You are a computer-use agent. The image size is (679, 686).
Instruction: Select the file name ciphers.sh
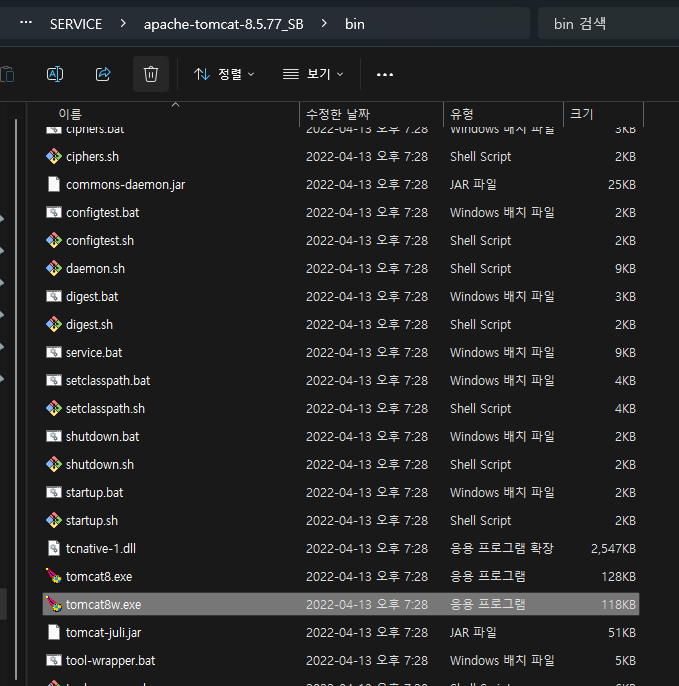click(x=92, y=157)
